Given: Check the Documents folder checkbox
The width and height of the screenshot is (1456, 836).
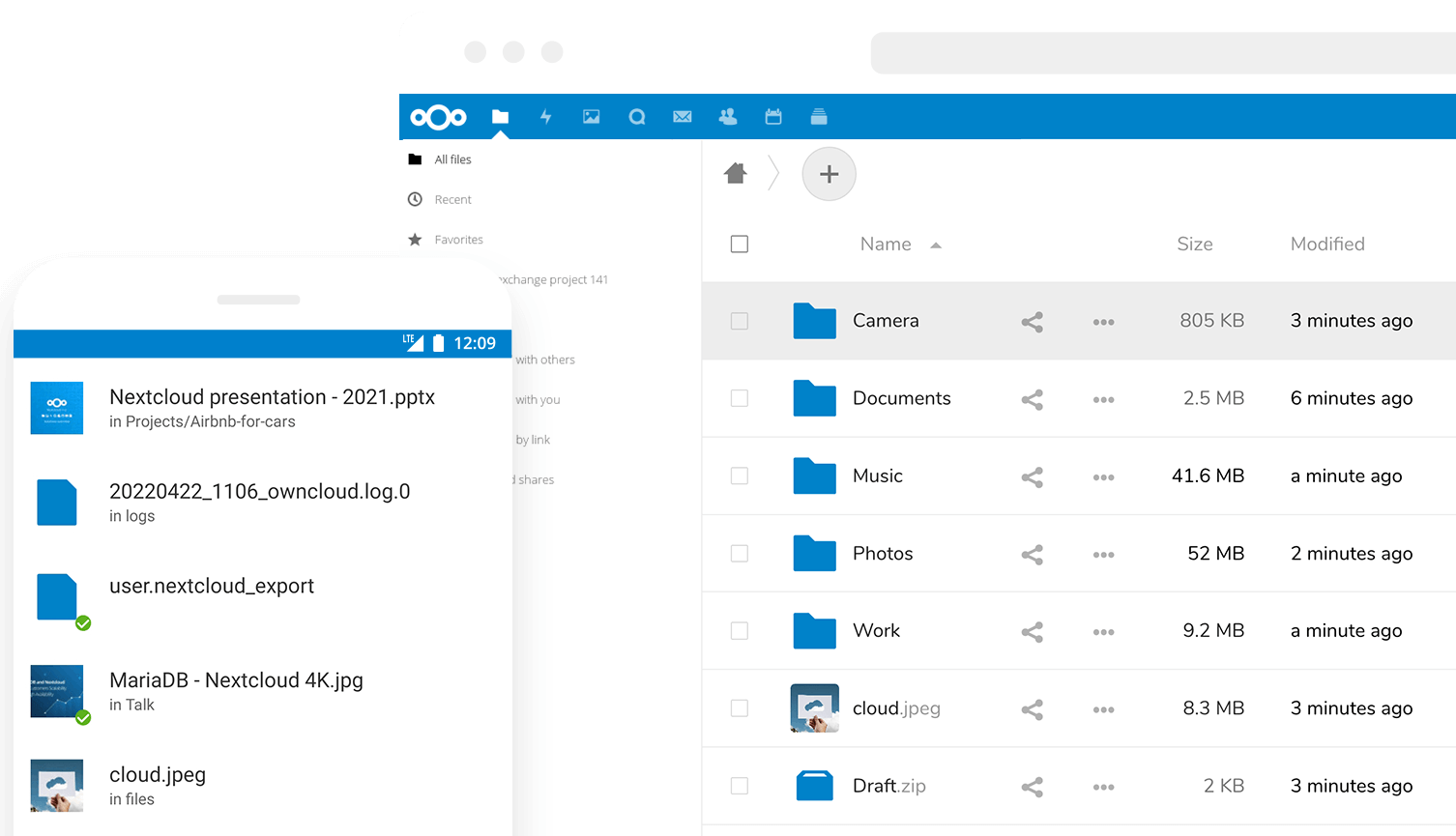Looking at the screenshot, I should 740,398.
